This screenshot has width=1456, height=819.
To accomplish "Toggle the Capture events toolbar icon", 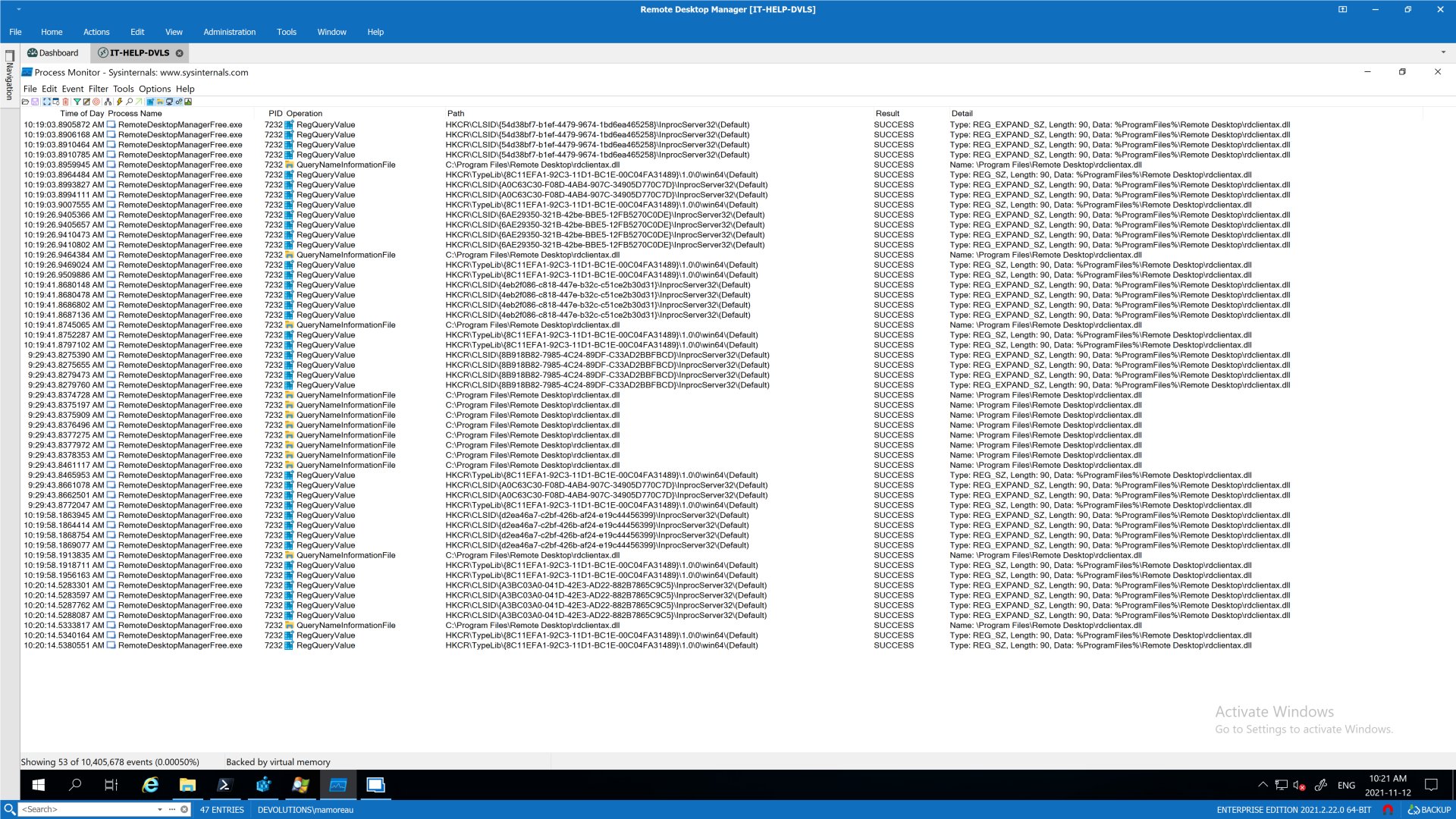I will [x=47, y=102].
